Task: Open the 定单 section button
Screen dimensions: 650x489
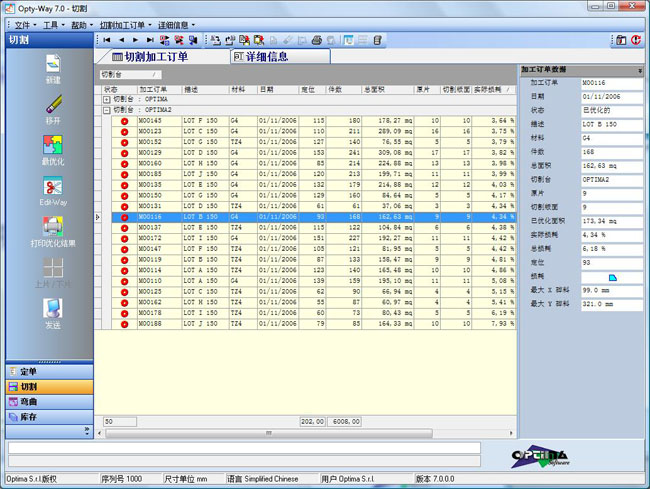Action: (x=49, y=372)
